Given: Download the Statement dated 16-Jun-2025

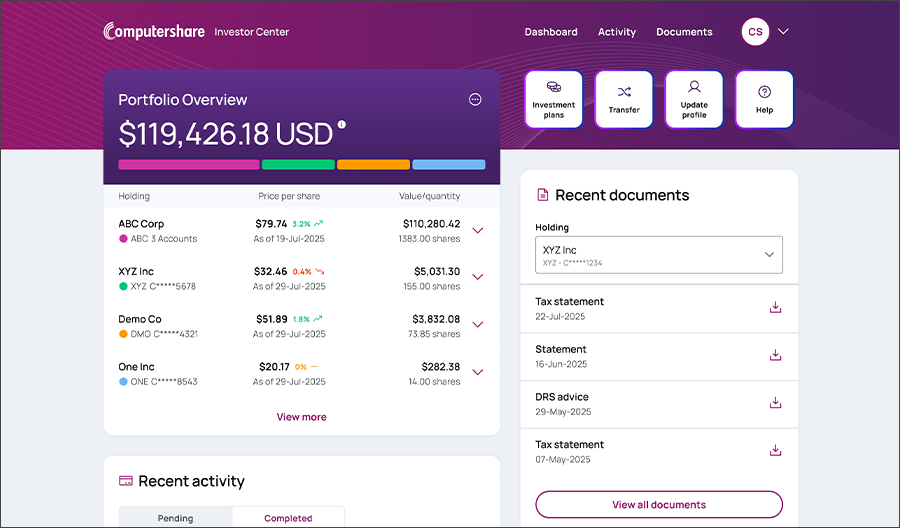Looking at the screenshot, I should coord(775,355).
